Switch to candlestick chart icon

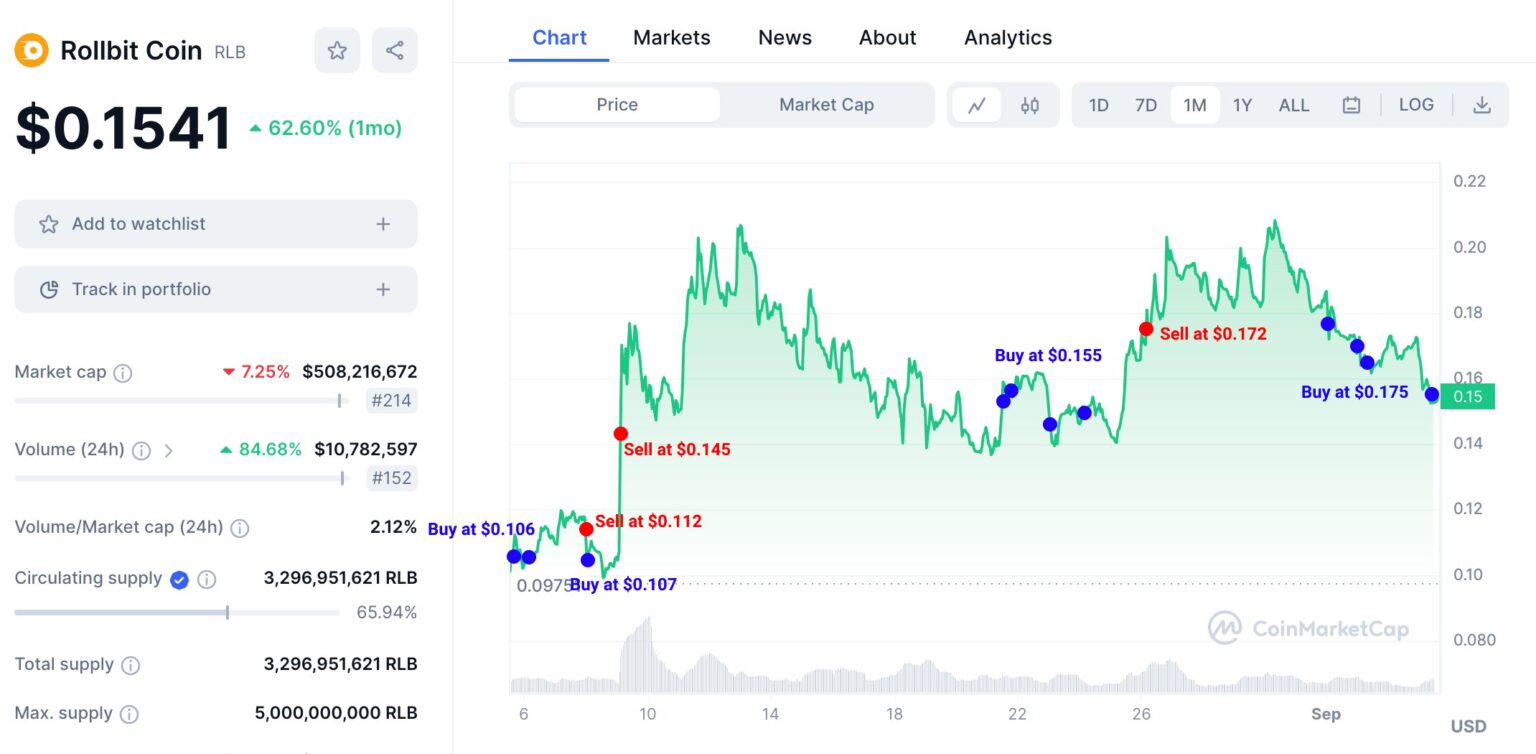(1030, 105)
